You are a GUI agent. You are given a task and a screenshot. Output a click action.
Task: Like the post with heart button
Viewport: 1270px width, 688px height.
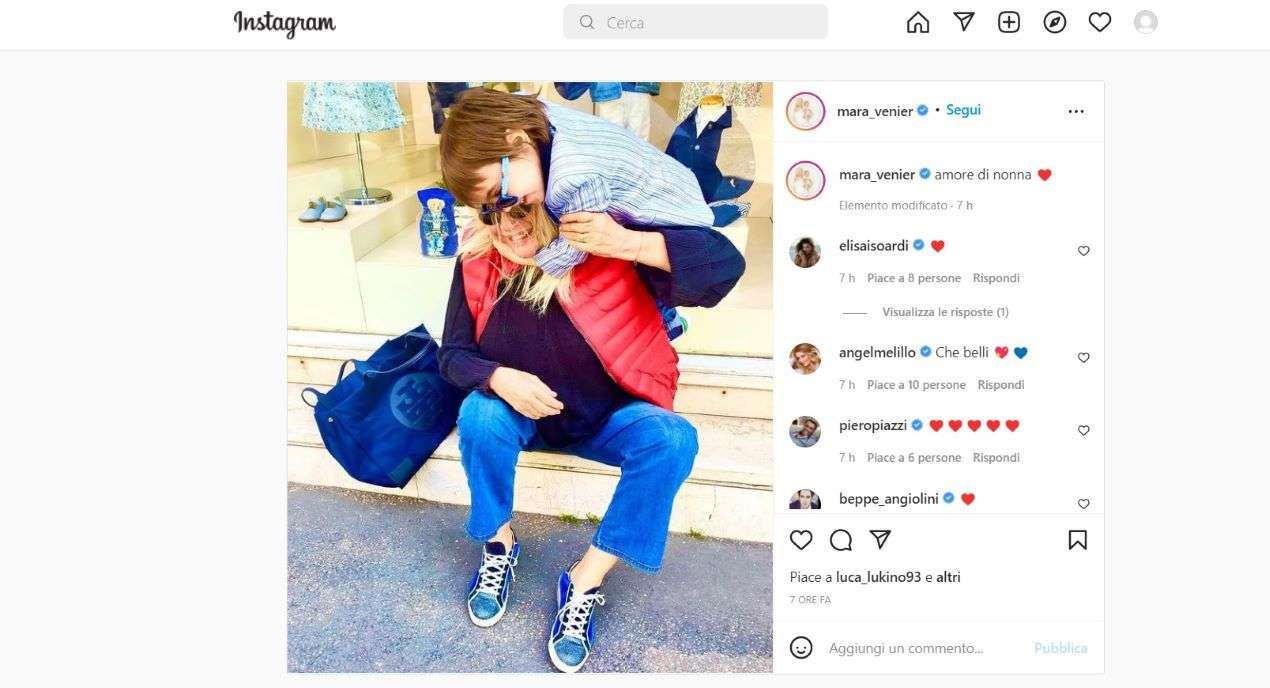pos(801,540)
